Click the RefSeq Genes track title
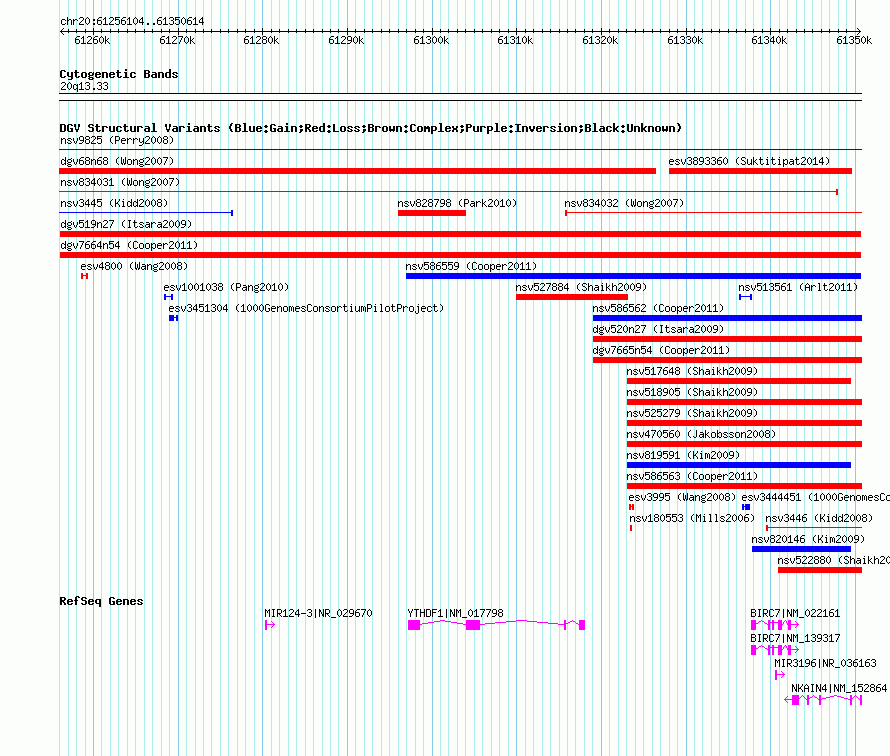The width and height of the screenshot is (890, 756). click(x=101, y=601)
